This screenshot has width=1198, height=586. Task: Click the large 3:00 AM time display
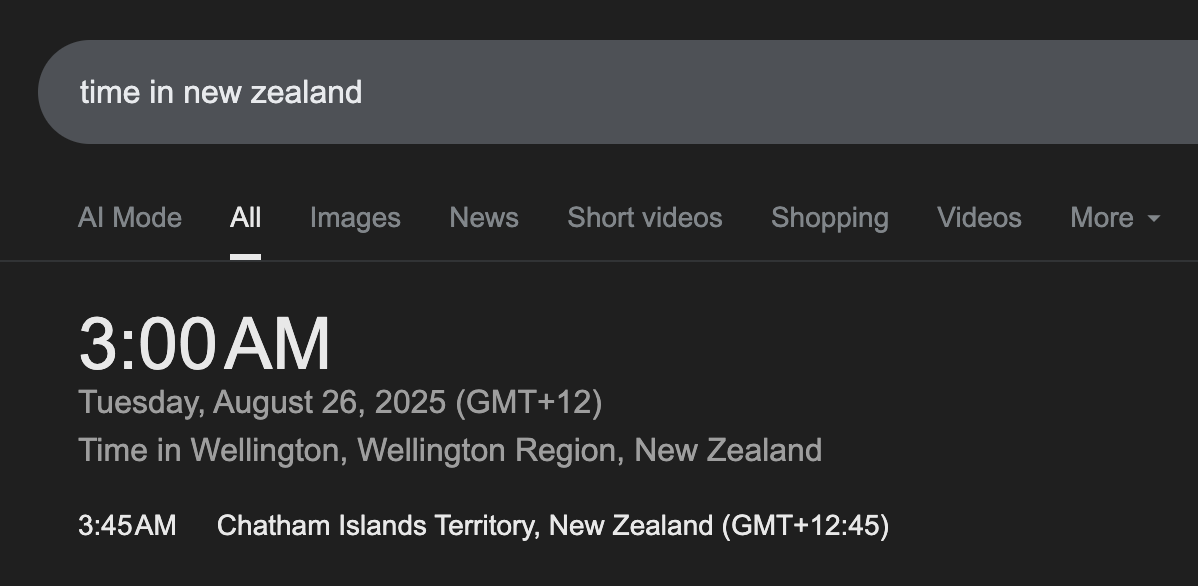[205, 344]
